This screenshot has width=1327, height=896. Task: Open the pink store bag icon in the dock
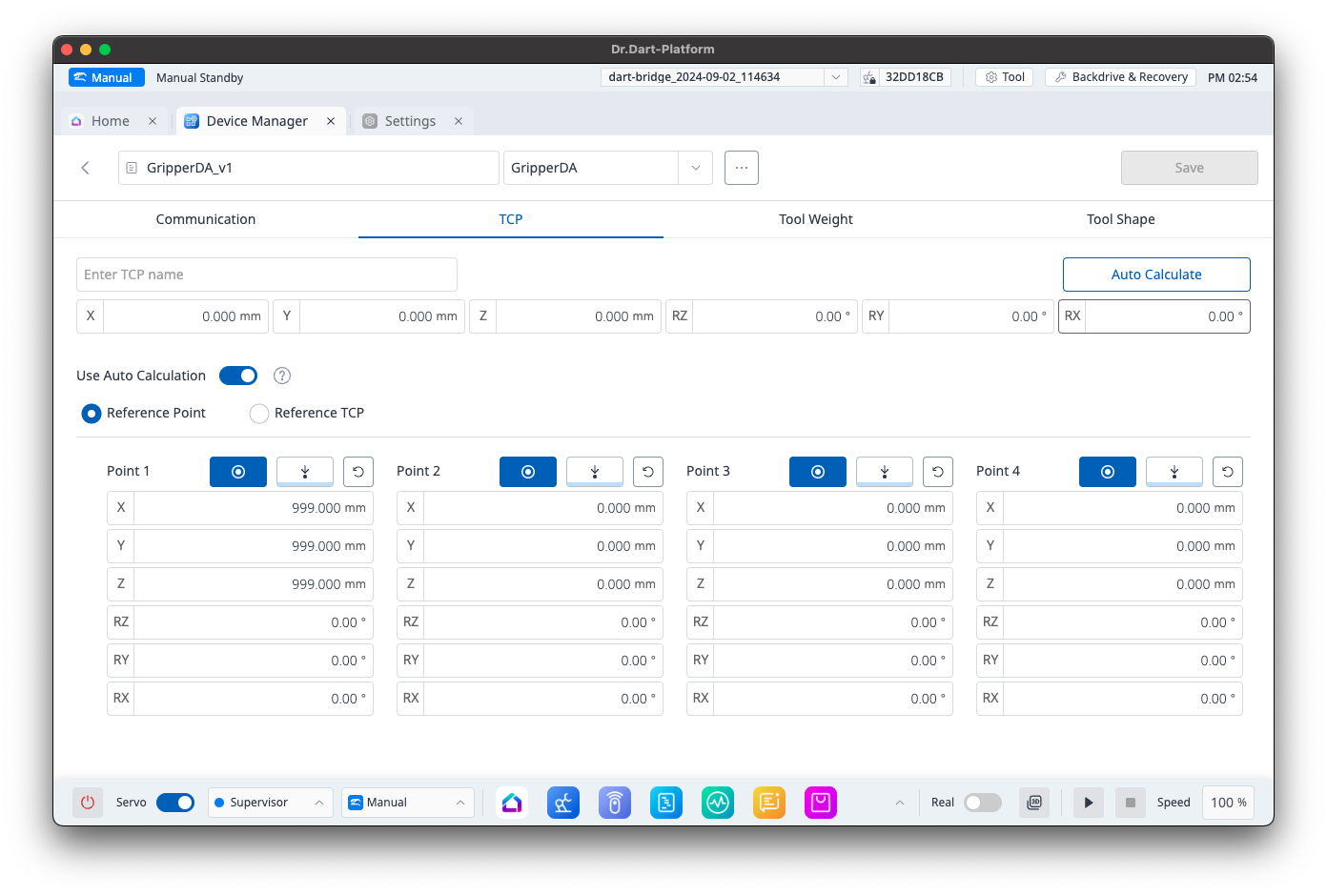821,803
